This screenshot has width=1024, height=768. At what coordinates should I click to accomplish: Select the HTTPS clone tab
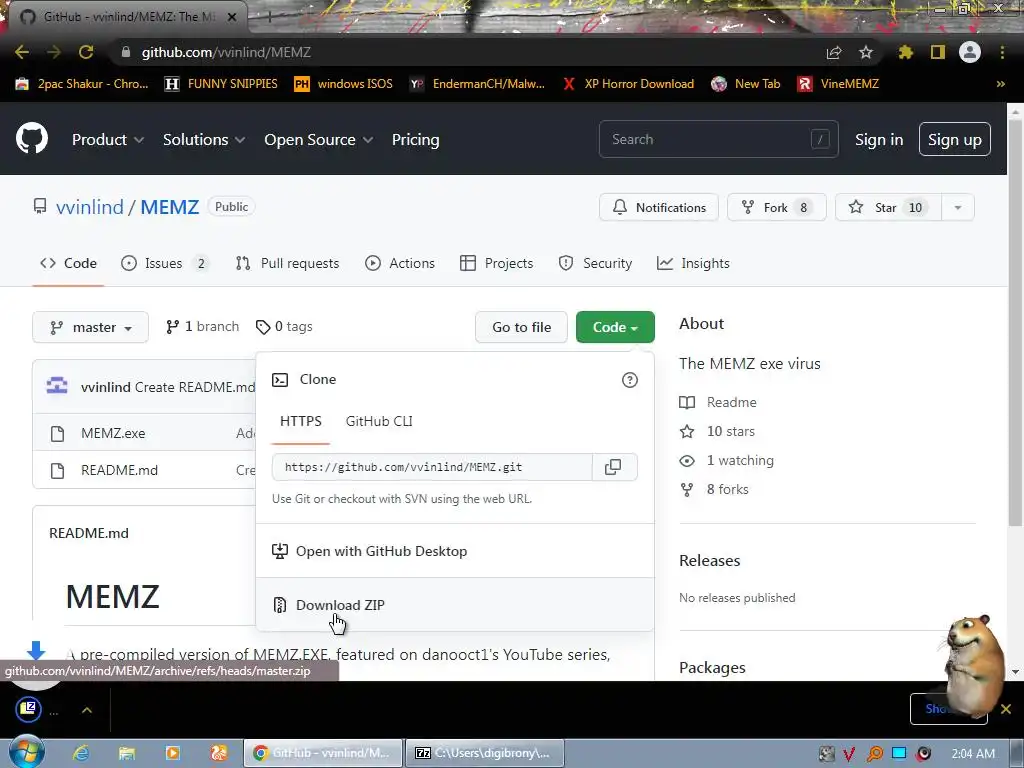pyautogui.click(x=300, y=421)
